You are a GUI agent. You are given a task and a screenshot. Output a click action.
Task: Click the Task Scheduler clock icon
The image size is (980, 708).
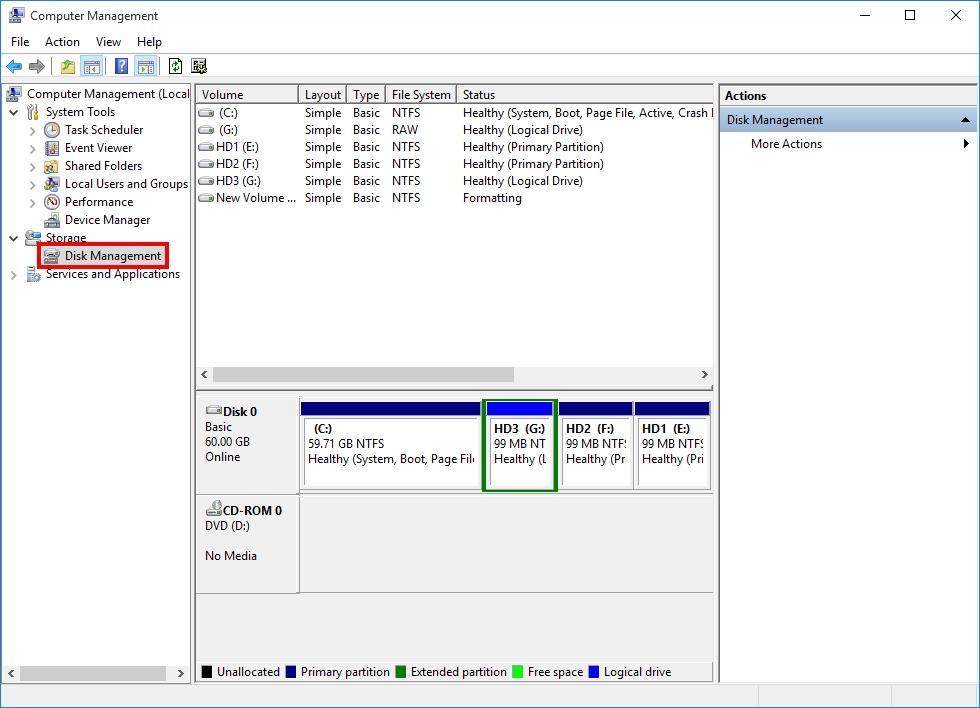click(x=52, y=130)
